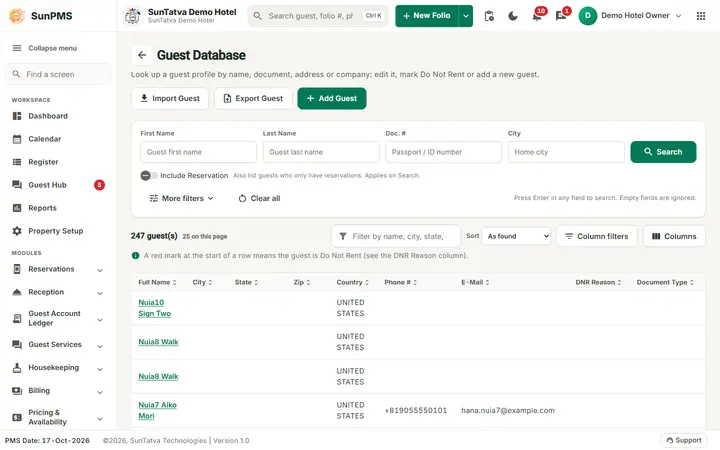The height and width of the screenshot is (450, 720).
Task: Focus the global guest search box
Action: coord(318,16)
